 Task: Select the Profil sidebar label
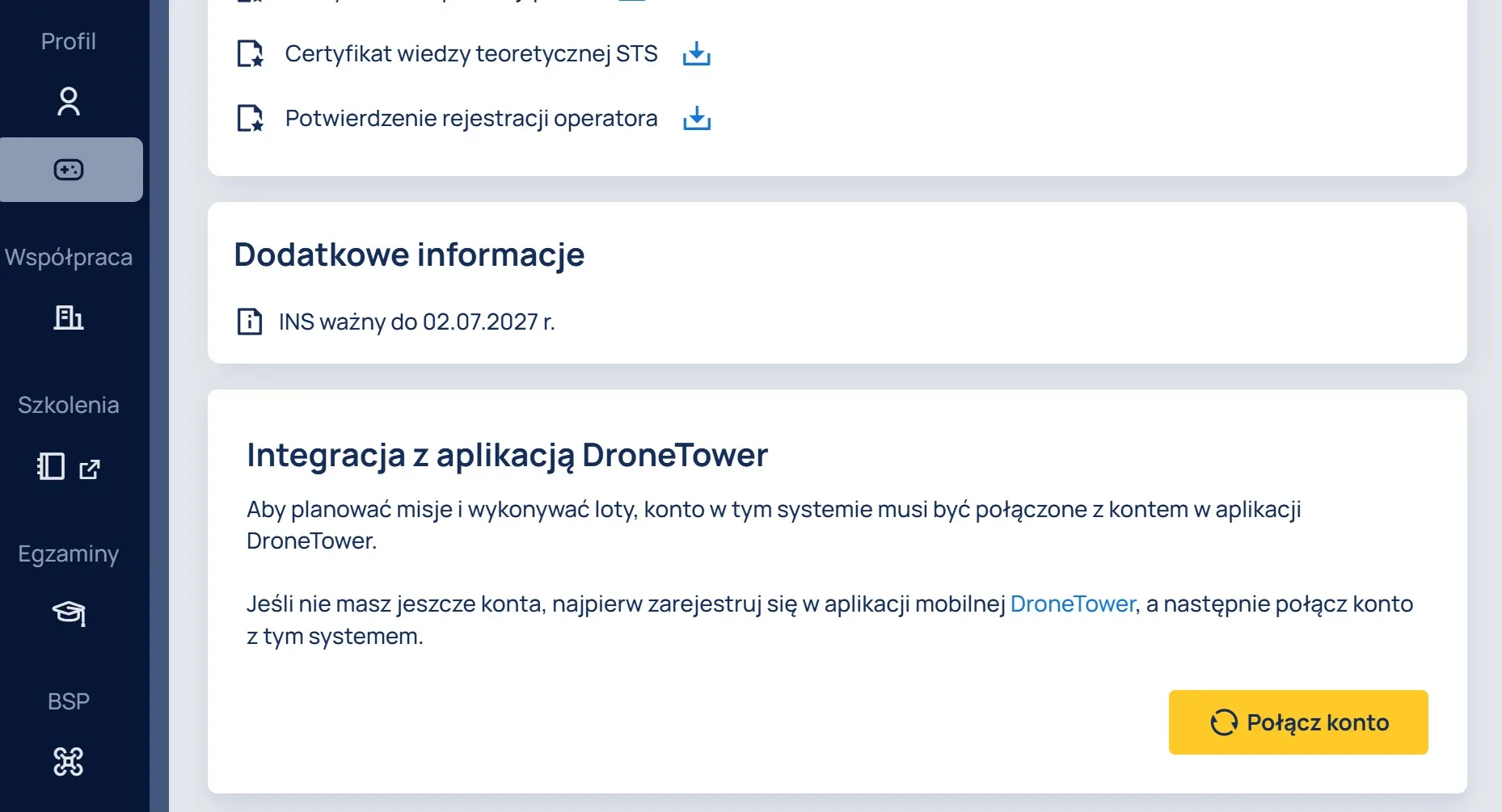point(69,41)
